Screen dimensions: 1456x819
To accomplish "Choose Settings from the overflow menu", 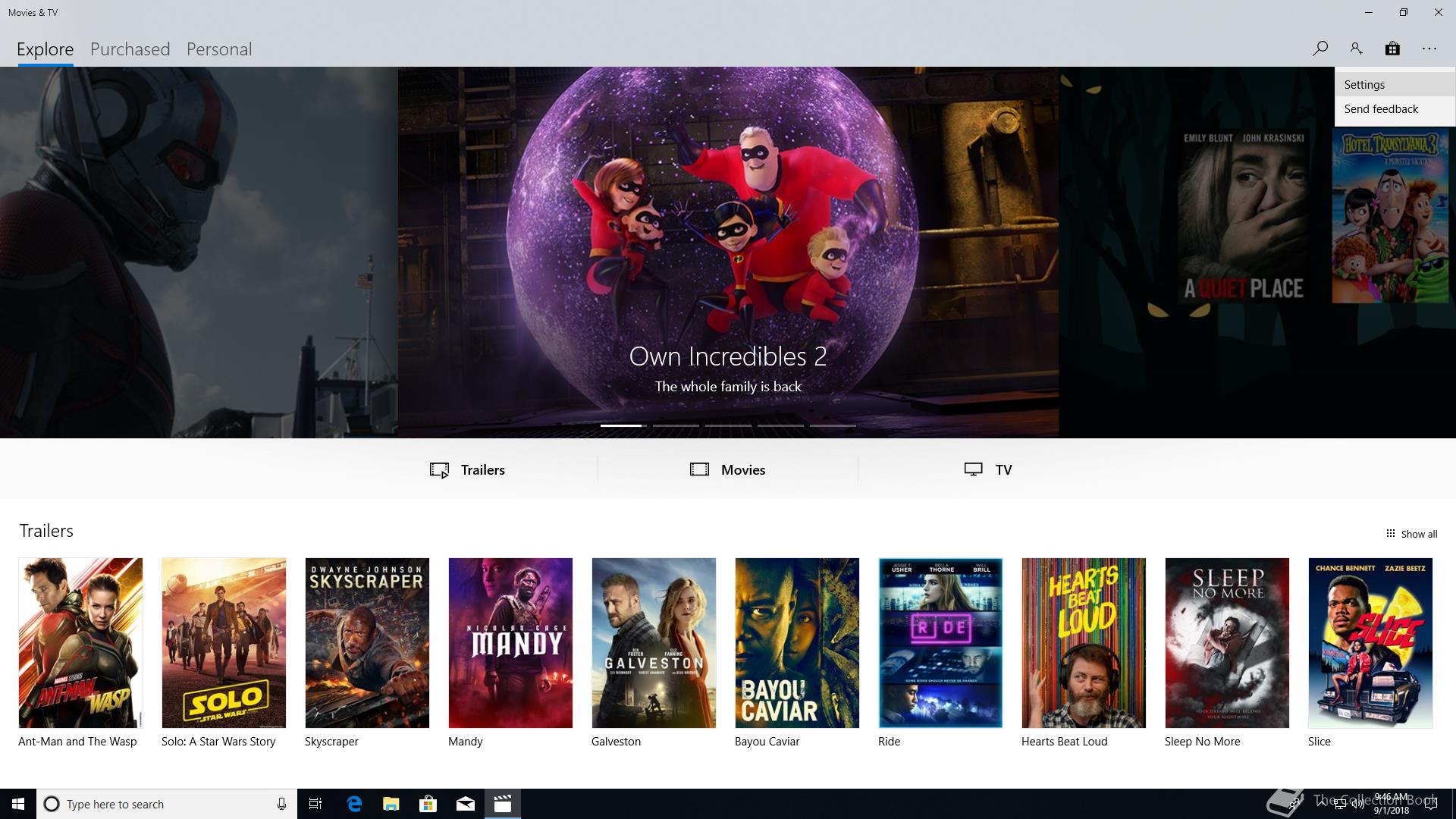I will tap(1395, 85).
